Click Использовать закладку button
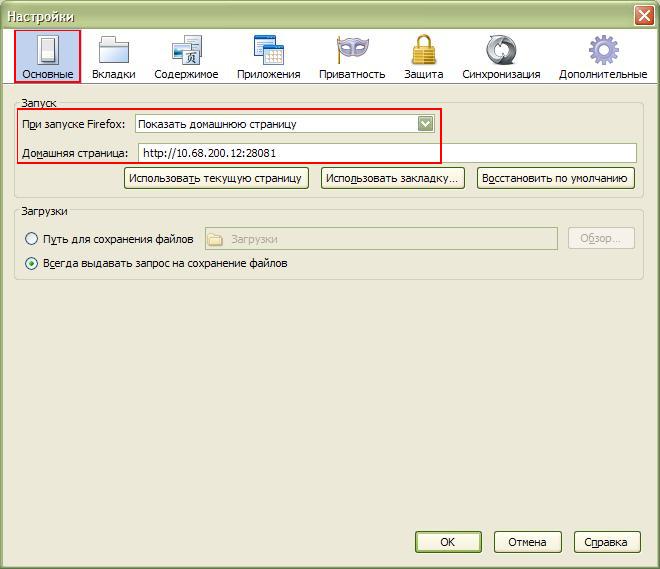This screenshot has height=569, width=660. (393, 178)
